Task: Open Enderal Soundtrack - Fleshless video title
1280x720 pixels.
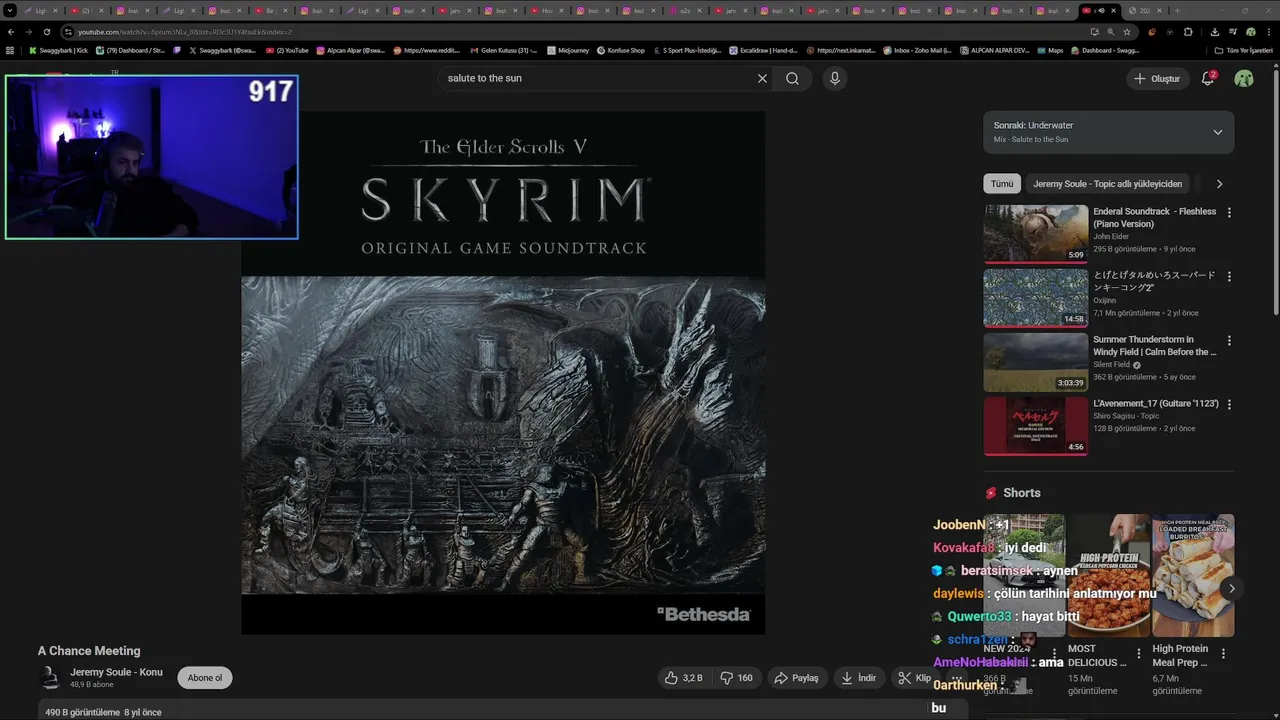Action: click(1155, 218)
